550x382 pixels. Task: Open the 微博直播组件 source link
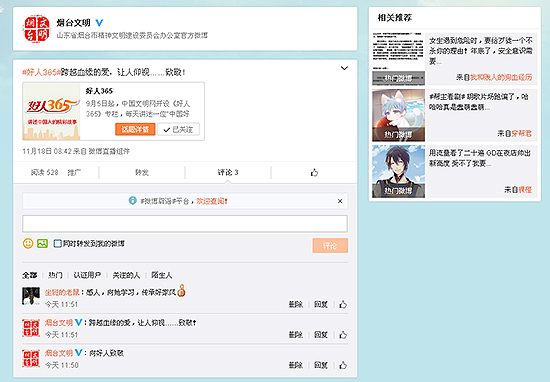(x=109, y=151)
